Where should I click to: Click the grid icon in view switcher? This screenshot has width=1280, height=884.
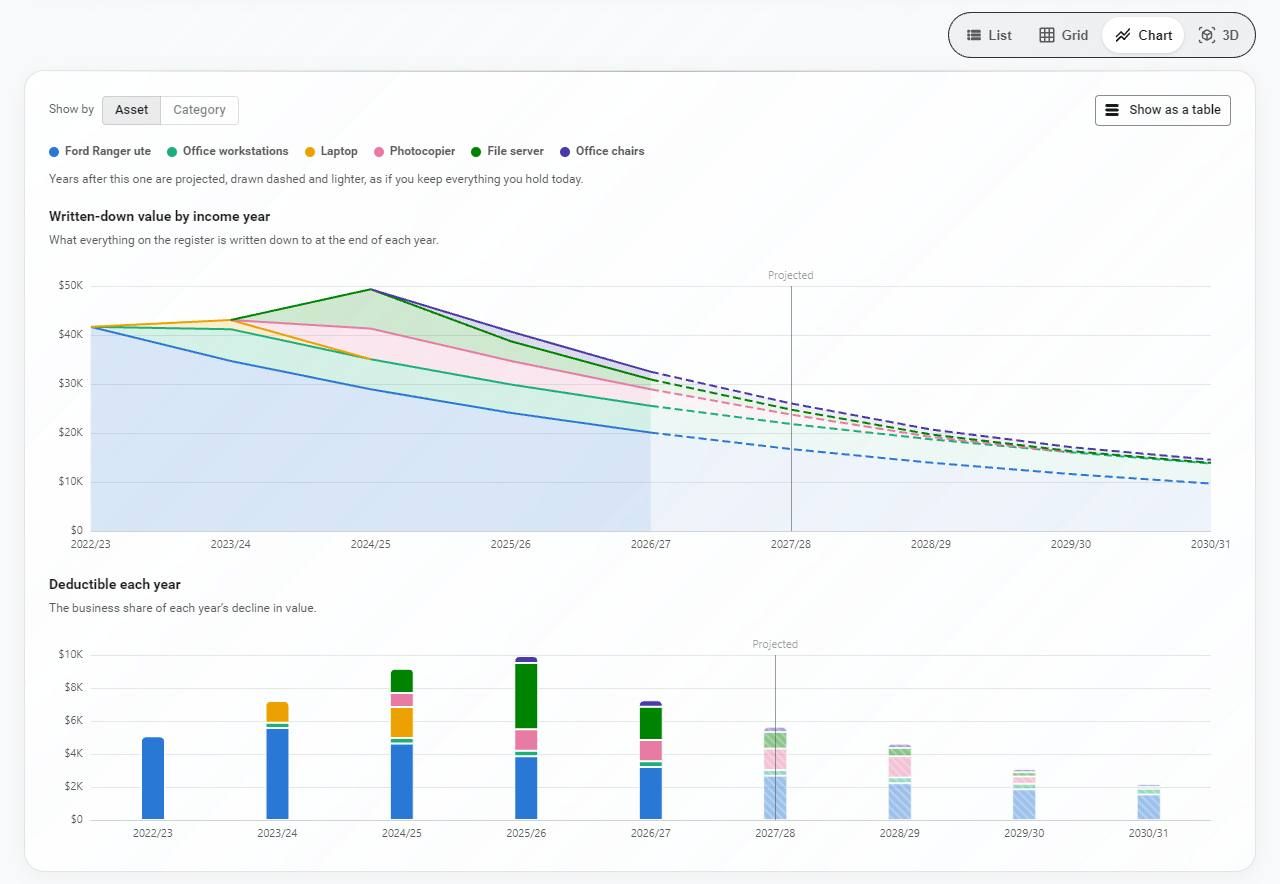click(x=1047, y=35)
